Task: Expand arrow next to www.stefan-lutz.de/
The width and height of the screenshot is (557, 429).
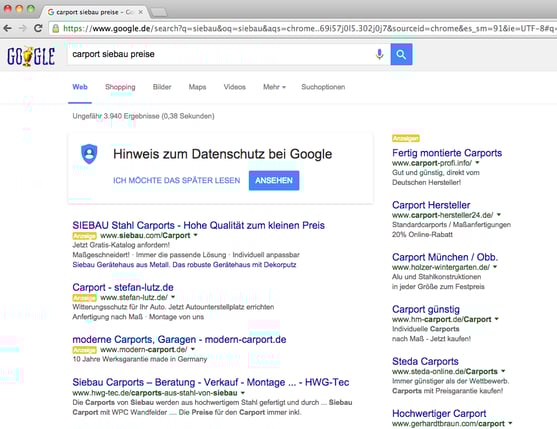Action: point(173,297)
